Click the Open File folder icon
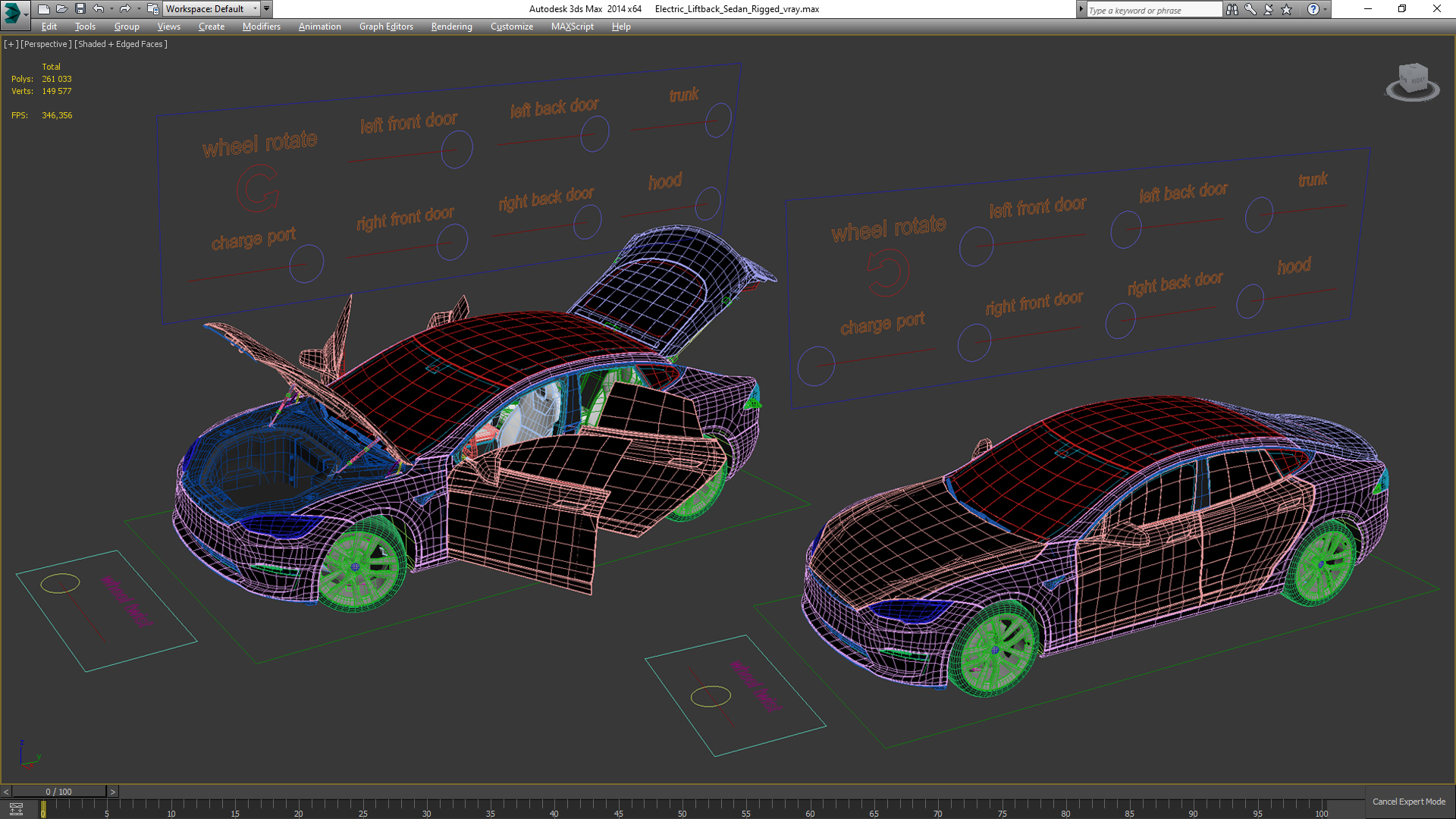The height and width of the screenshot is (819, 1456). pyautogui.click(x=61, y=9)
